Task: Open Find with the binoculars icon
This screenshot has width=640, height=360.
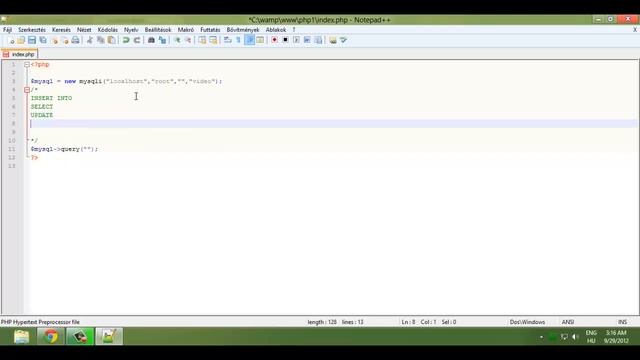Action: [151, 40]
